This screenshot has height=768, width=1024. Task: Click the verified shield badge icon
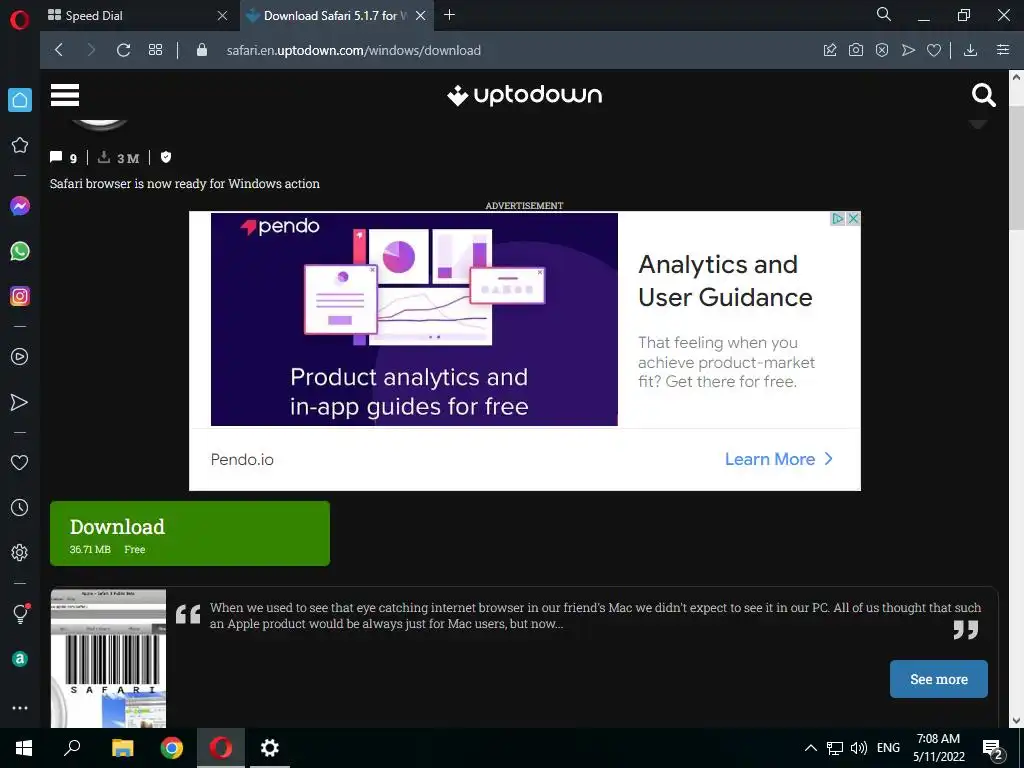pos(166,157)
